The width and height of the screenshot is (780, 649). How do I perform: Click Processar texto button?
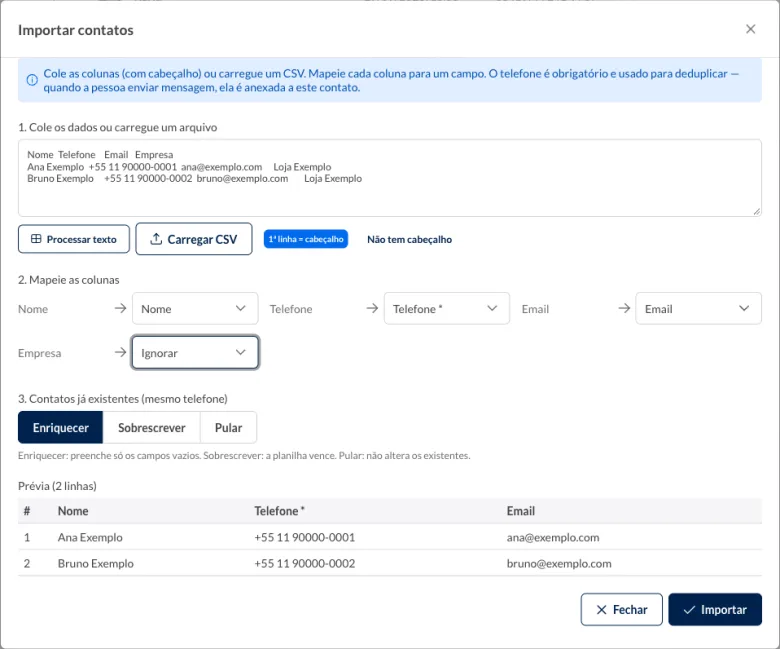(x=74, y=239)
